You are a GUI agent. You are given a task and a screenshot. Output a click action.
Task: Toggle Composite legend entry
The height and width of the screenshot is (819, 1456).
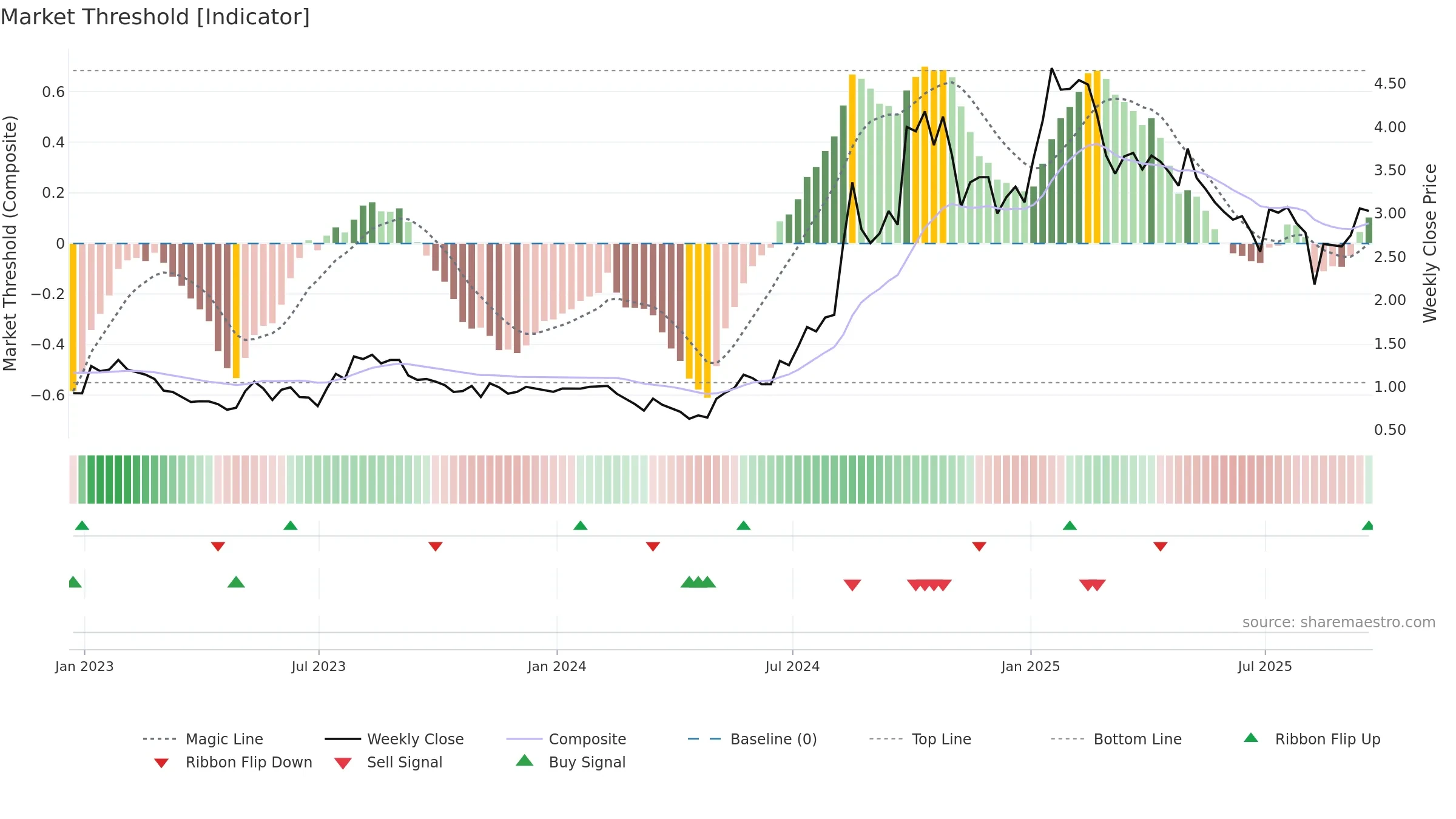point(566,739)
